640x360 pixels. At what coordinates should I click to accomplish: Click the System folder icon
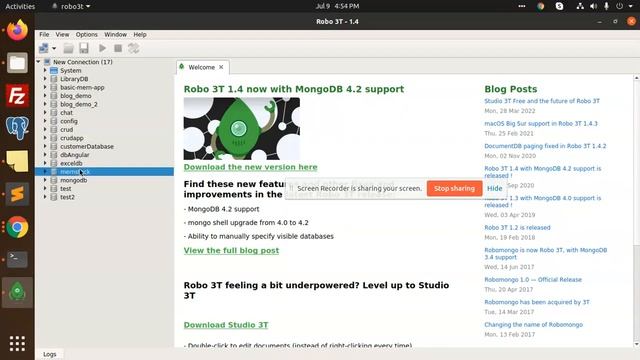[x=53, y=71]
